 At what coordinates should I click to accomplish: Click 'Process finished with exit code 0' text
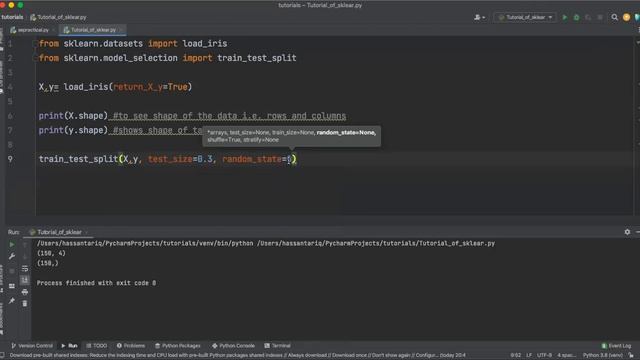(x=96, y=283)
